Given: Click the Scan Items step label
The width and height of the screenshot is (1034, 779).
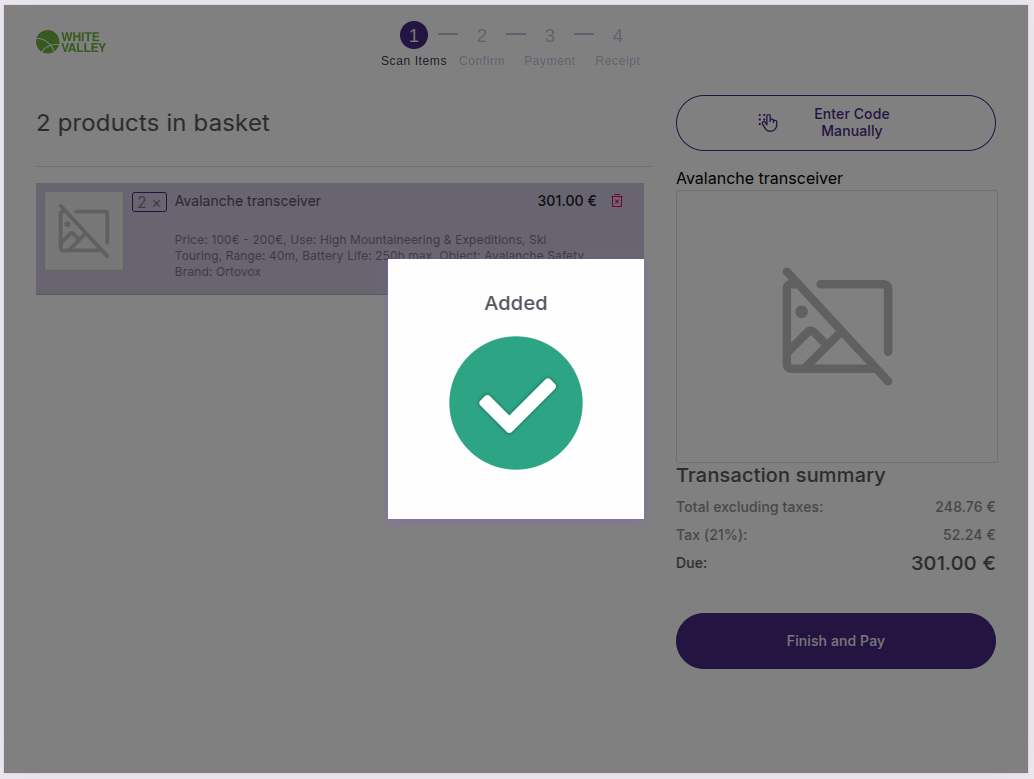Looking at the screenshot, I should tap(414, 61).
